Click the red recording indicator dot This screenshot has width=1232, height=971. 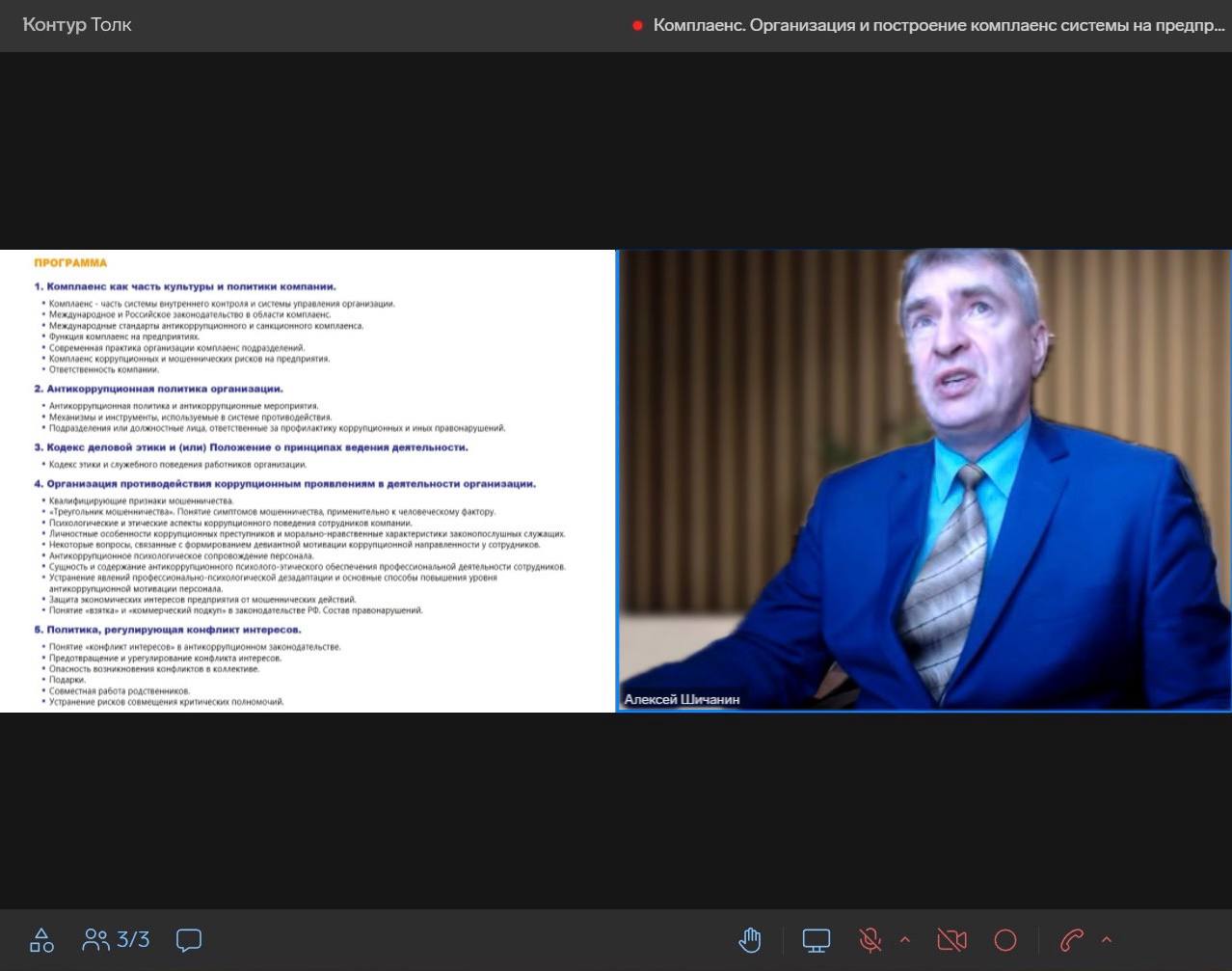tap(637, 26)
